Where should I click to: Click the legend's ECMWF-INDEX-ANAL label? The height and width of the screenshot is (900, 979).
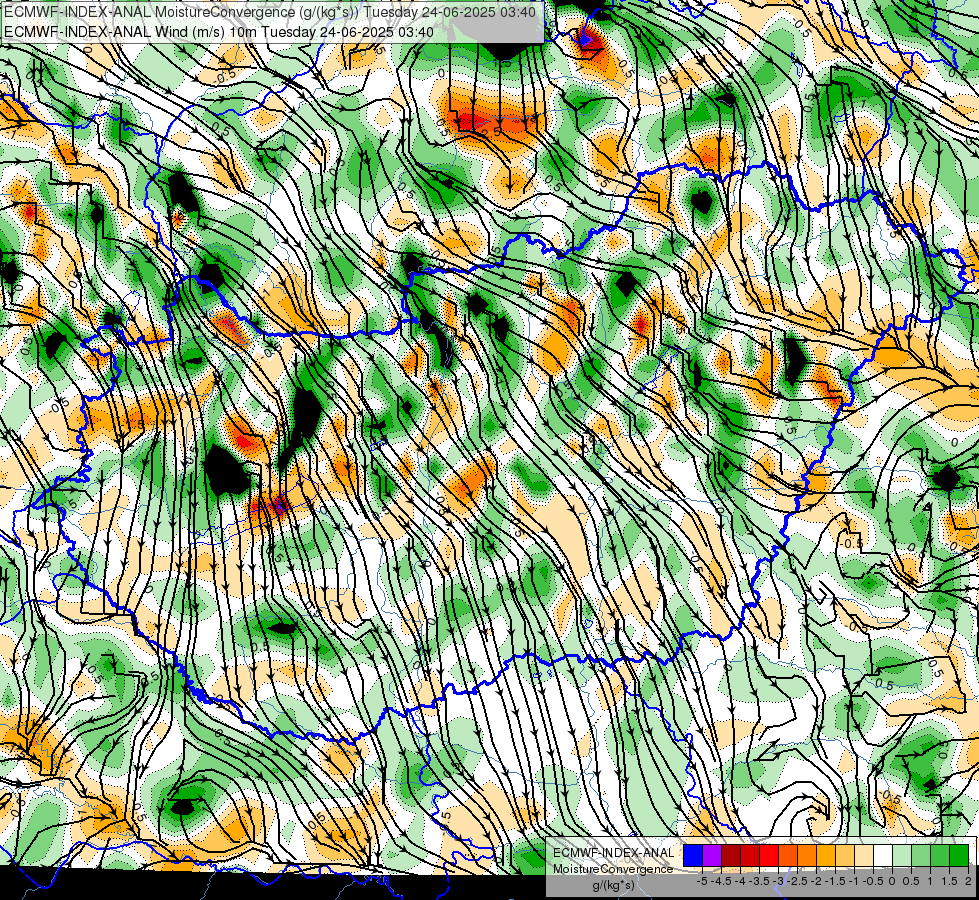(613, 853)
